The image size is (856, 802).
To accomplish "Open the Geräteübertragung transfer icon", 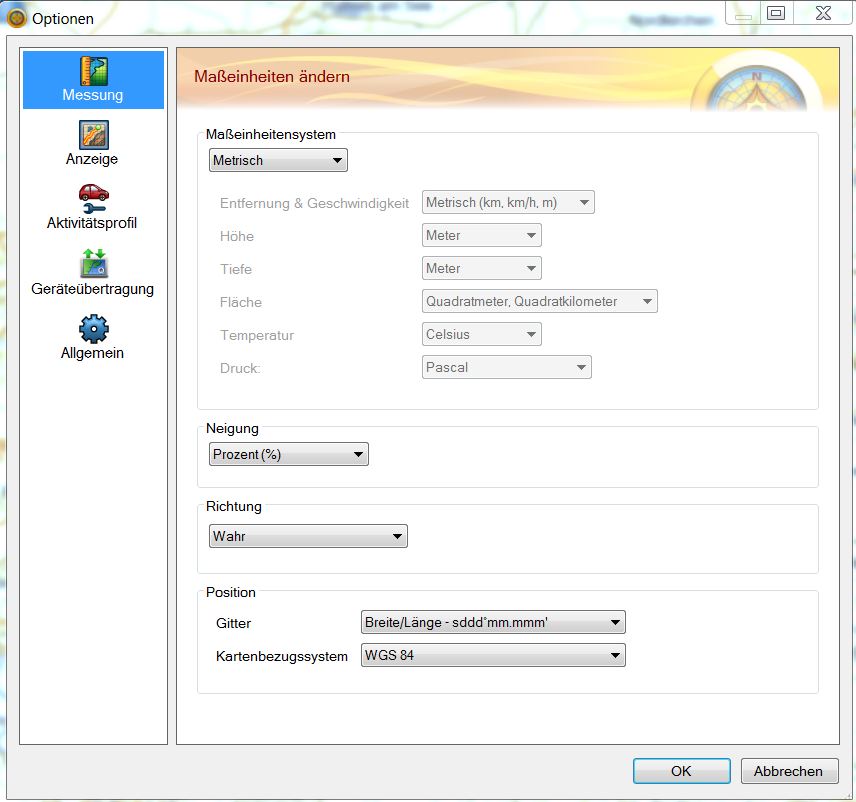I will (x=93, y=263).
